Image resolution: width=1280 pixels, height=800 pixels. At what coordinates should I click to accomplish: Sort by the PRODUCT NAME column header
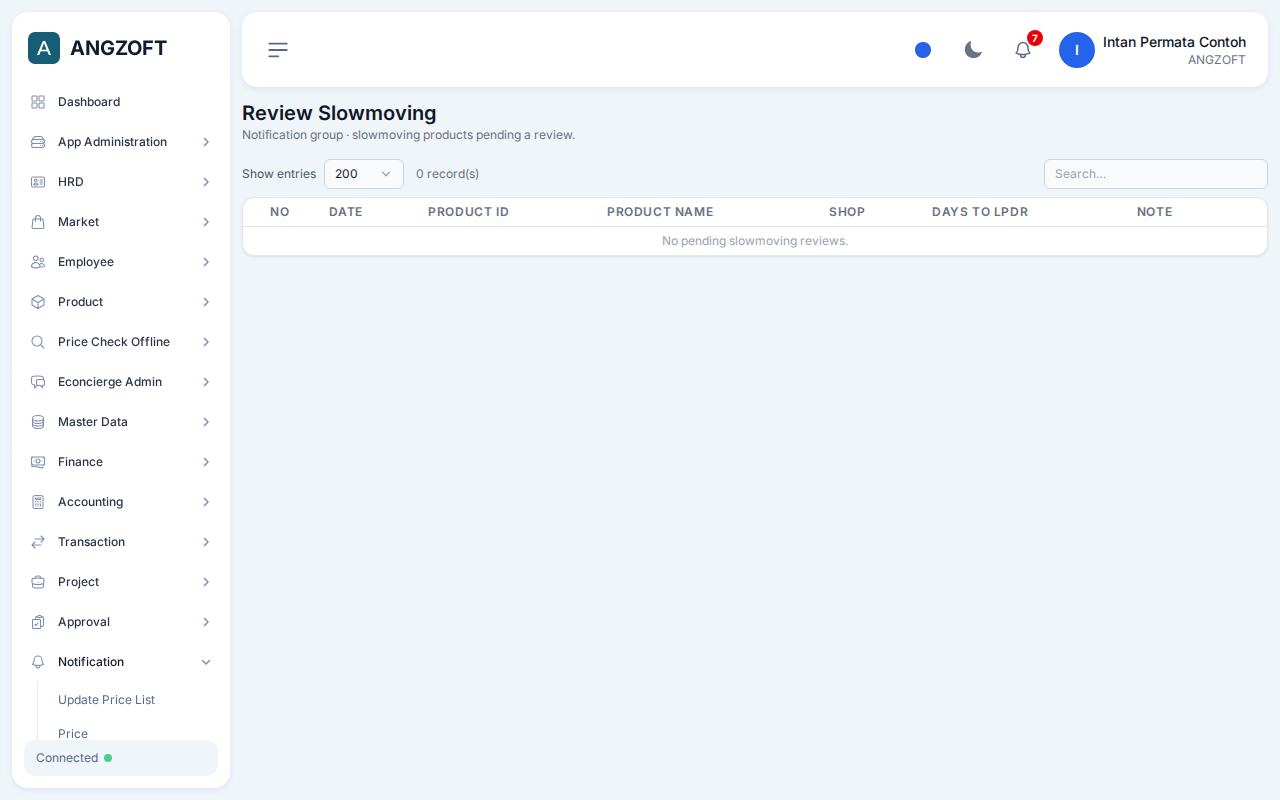(x=660, y=212)
